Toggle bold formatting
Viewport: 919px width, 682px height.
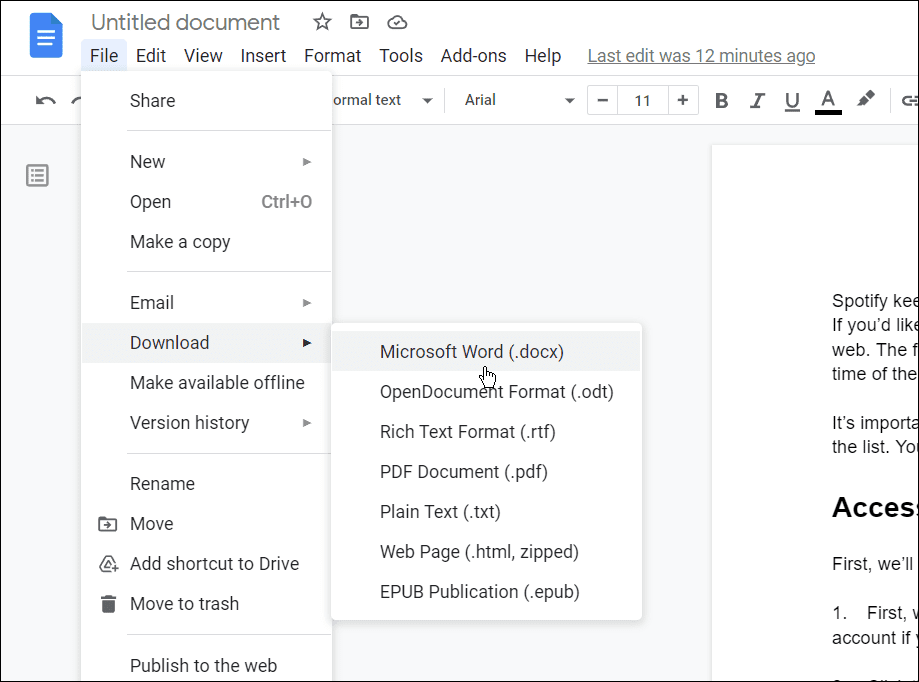[721, 100]
